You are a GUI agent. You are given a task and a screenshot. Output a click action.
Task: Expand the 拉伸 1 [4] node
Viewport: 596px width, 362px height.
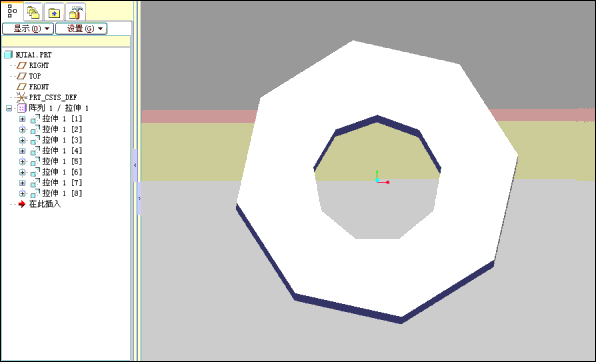(22, 151)
